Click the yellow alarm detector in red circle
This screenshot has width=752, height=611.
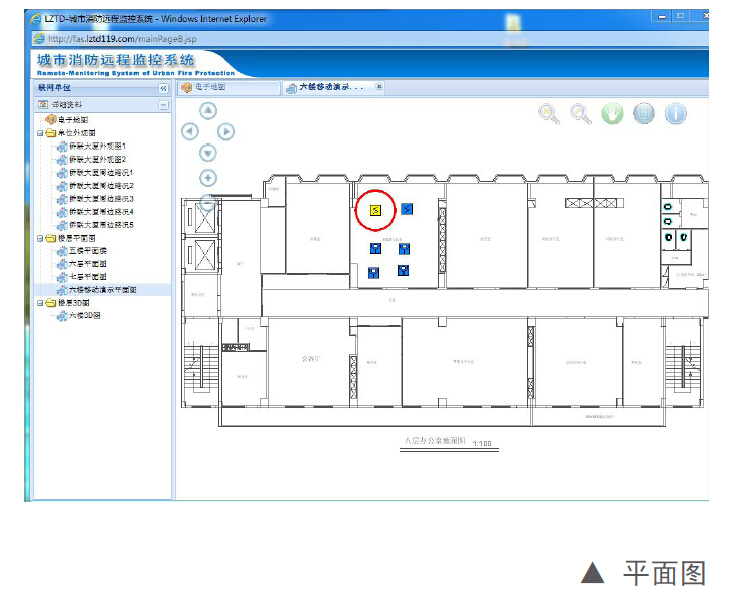coord(374,210)
